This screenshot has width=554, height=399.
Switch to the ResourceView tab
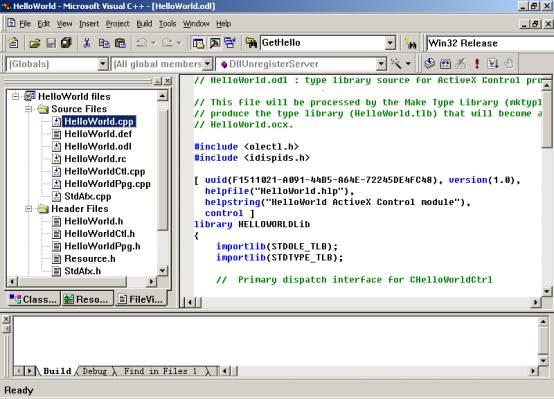coord(87,299)
